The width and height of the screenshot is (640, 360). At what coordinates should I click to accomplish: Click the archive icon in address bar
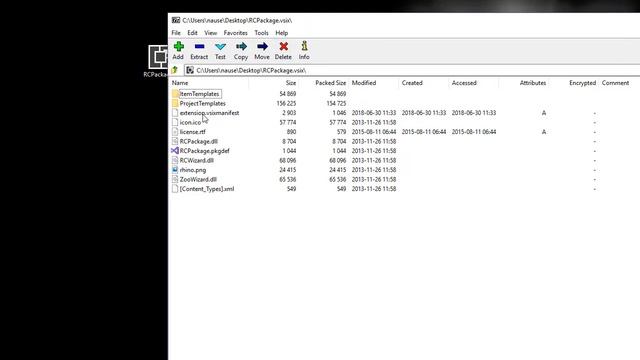[190, 70]
